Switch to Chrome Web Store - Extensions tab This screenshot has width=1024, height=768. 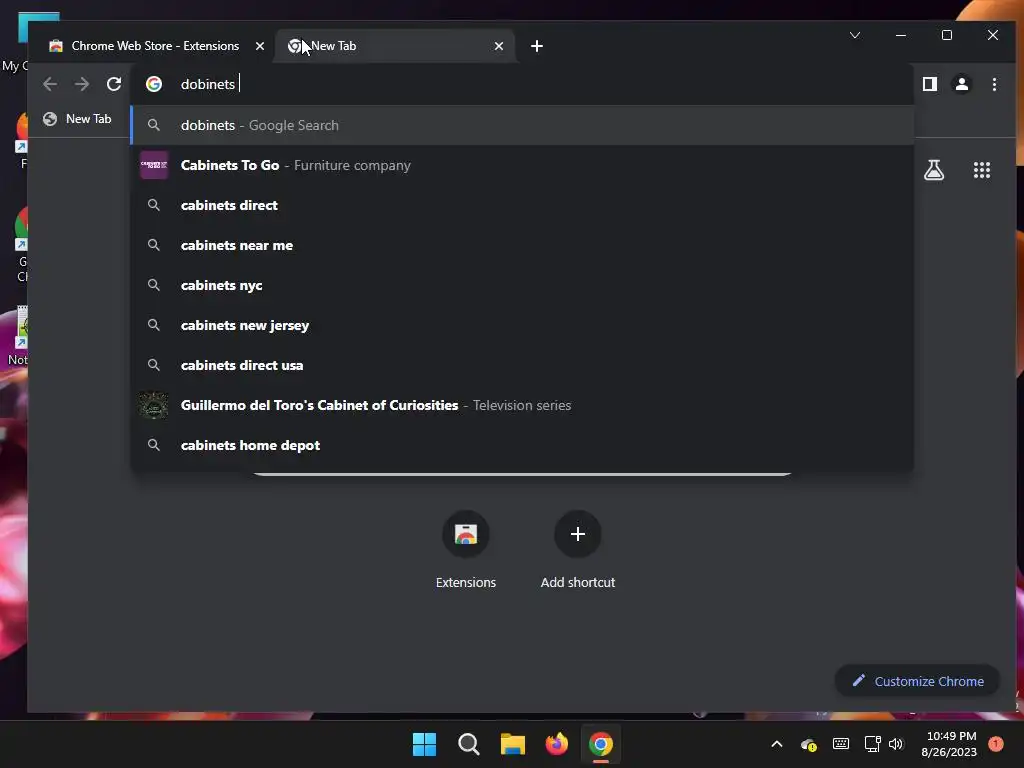pyautogui.click(x=155, y=46)
